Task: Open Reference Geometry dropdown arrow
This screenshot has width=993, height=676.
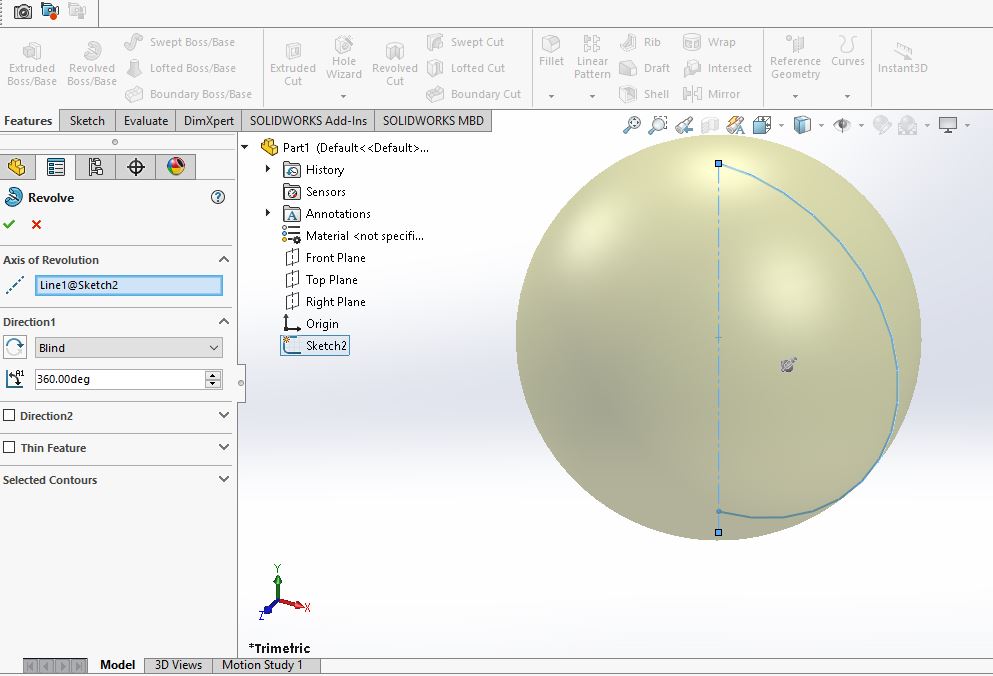Action: tap(795, 96)
